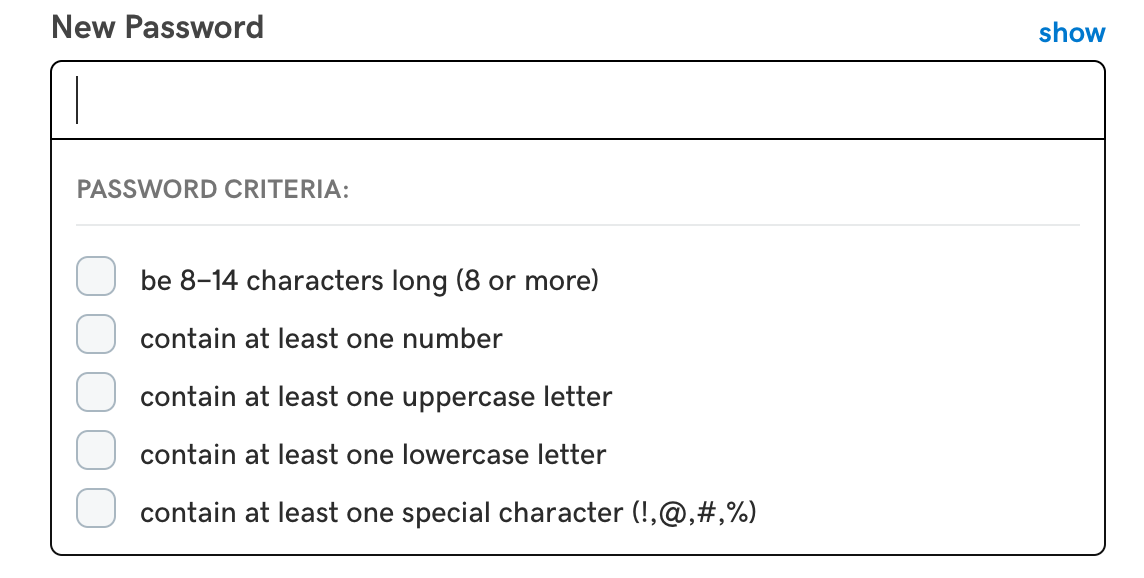Click the 'be 8–14 characters long' text
The image size is (1144, 578).
pyautogui.click(x=293, y=281)
